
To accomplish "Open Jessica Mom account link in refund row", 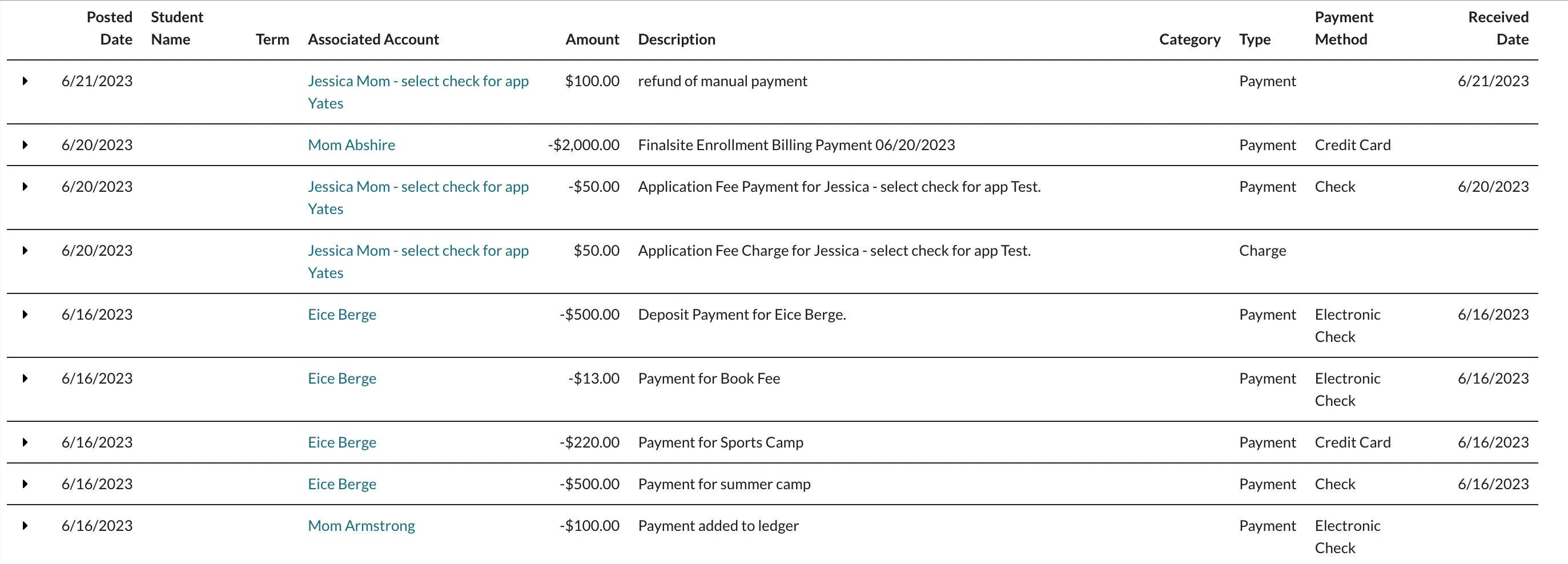I will coord(417,82).
